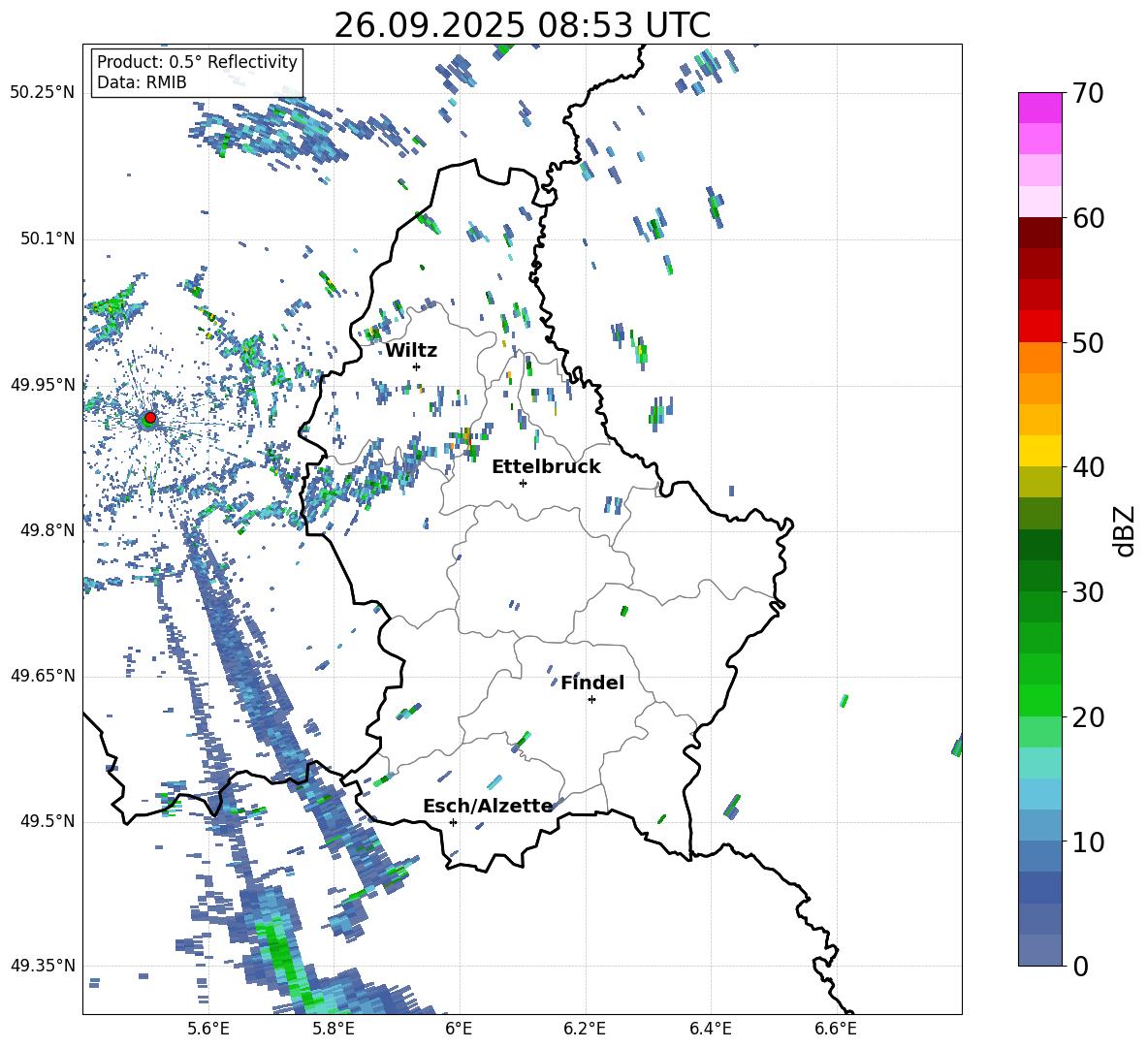Pick the bright green swatch above 20 dBZ
1148x1048 pixels.
pos(1040,700)
